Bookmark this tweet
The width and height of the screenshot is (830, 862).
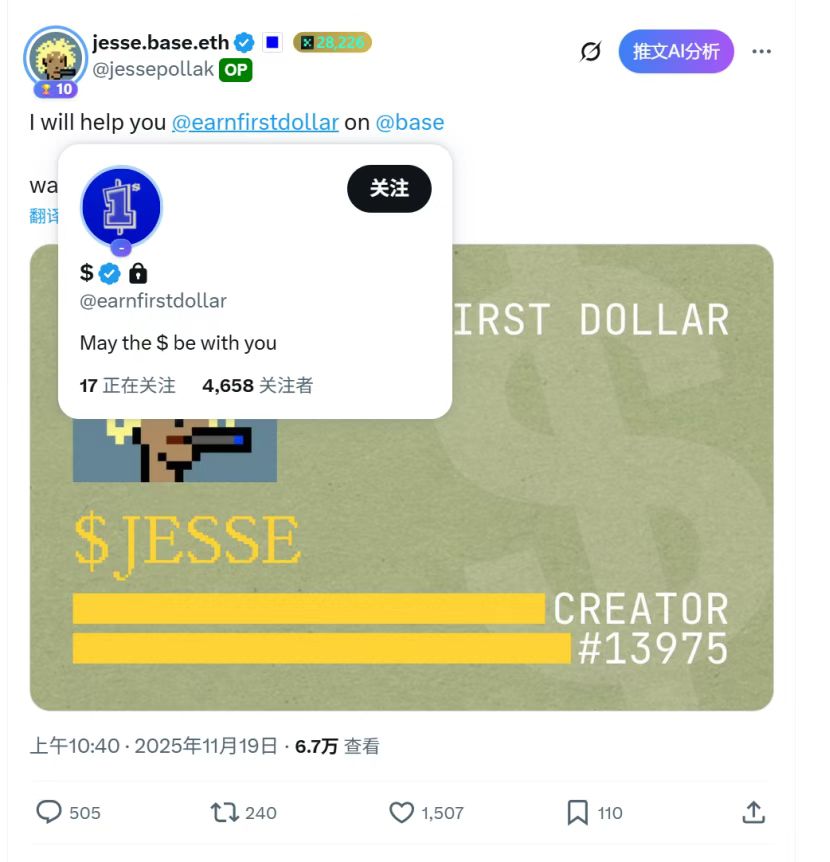click(x=577, y=813)
